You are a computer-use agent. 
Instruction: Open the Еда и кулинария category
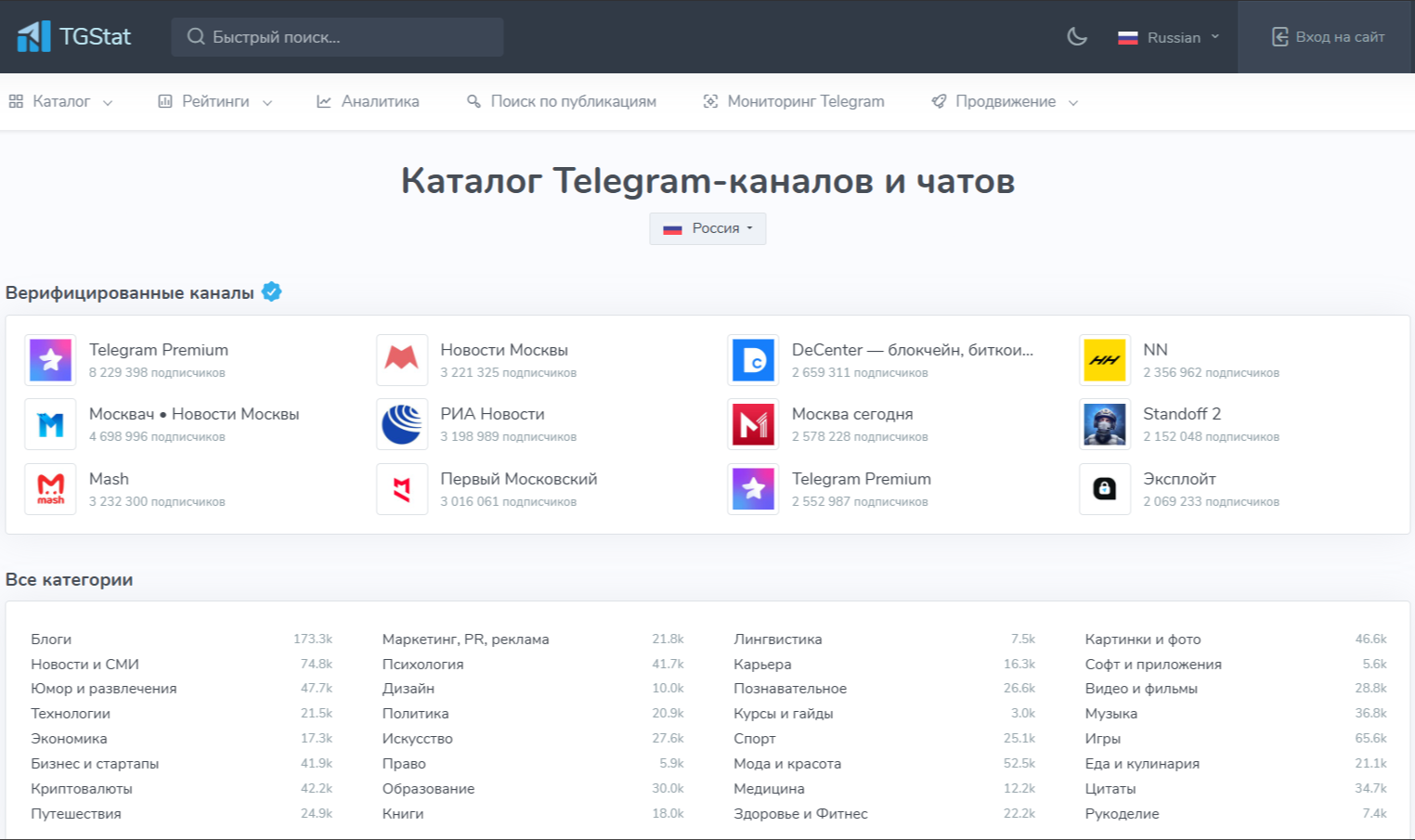coord(1142,764)
